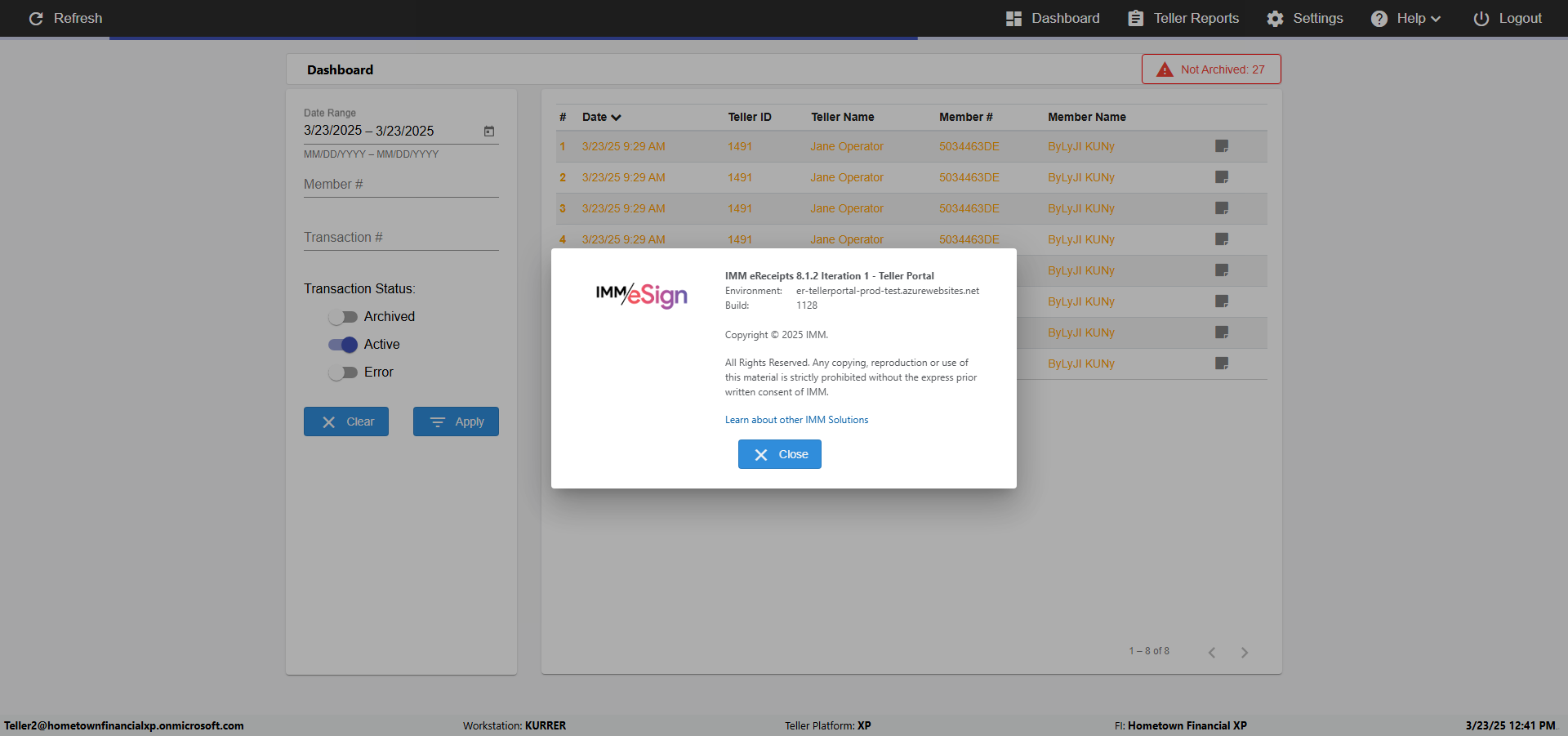Open the note icon for row 3
Screen dimensions: 1568x736
tap(1222, 208)
